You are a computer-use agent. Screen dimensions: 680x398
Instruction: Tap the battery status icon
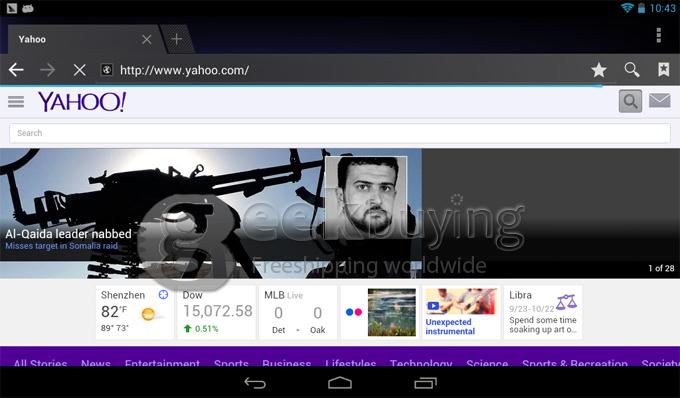[x=641, y=8]
